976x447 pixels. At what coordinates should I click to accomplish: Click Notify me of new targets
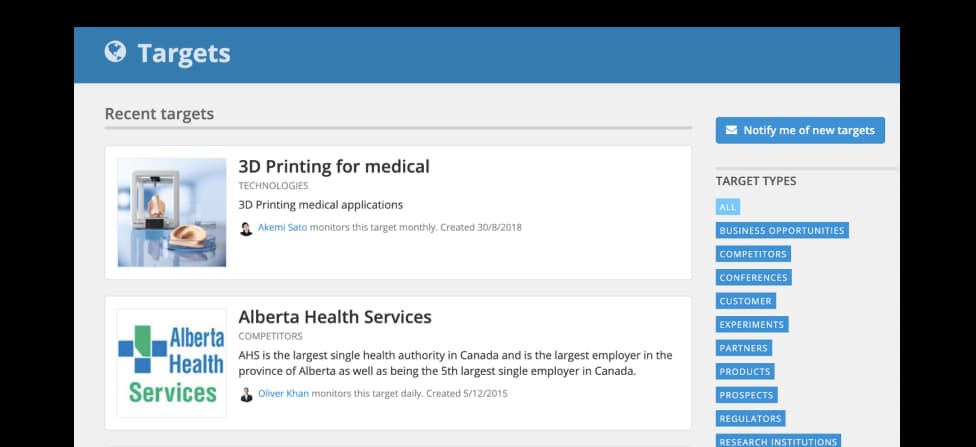pyautogui.click(x=800, y=130)
